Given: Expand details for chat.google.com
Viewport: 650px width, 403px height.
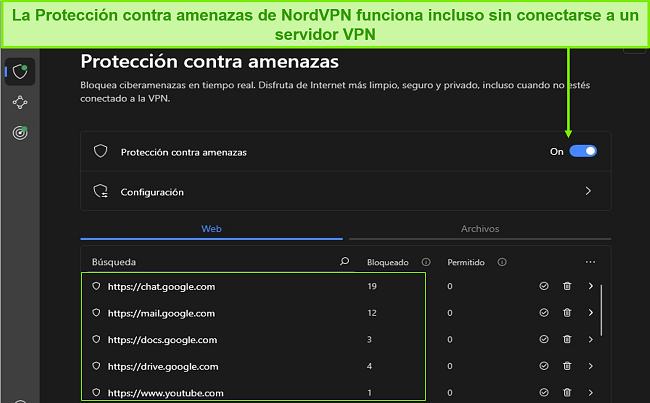Looking at the screenshot, I should [591, 286].
